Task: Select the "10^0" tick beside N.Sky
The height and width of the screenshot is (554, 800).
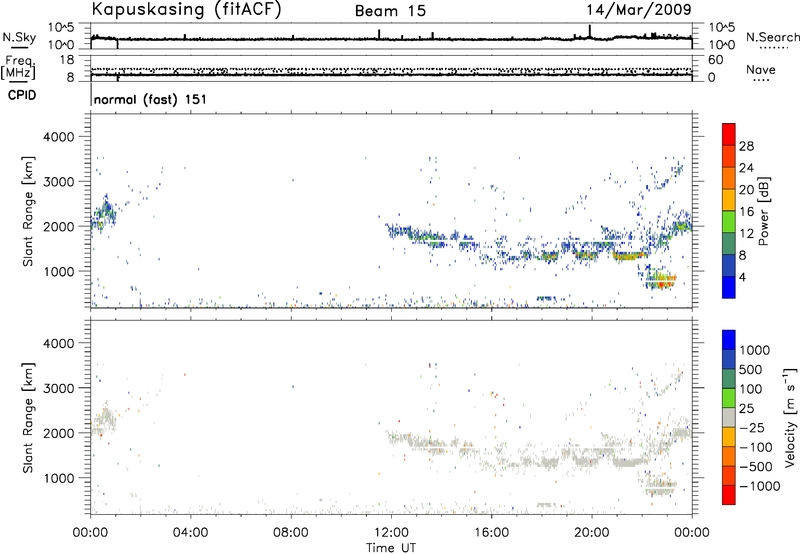Action: [x=61, y=44]
